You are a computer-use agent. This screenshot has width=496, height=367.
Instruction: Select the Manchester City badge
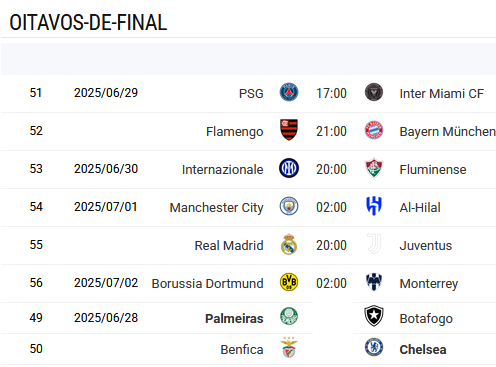(289, 206)
